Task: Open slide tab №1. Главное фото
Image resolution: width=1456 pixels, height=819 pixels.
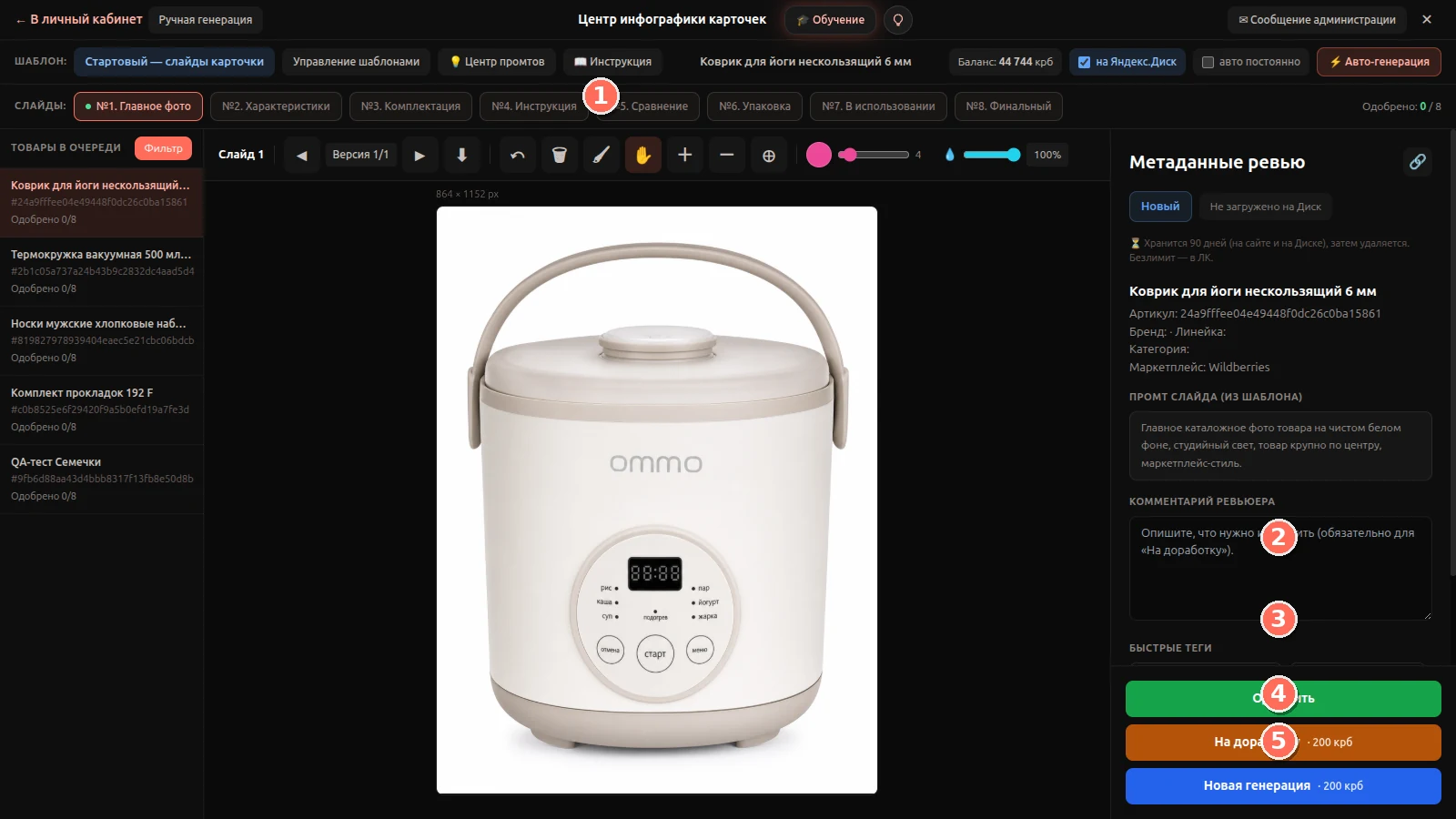Action: pyautogui.click(x=138, y=106)
